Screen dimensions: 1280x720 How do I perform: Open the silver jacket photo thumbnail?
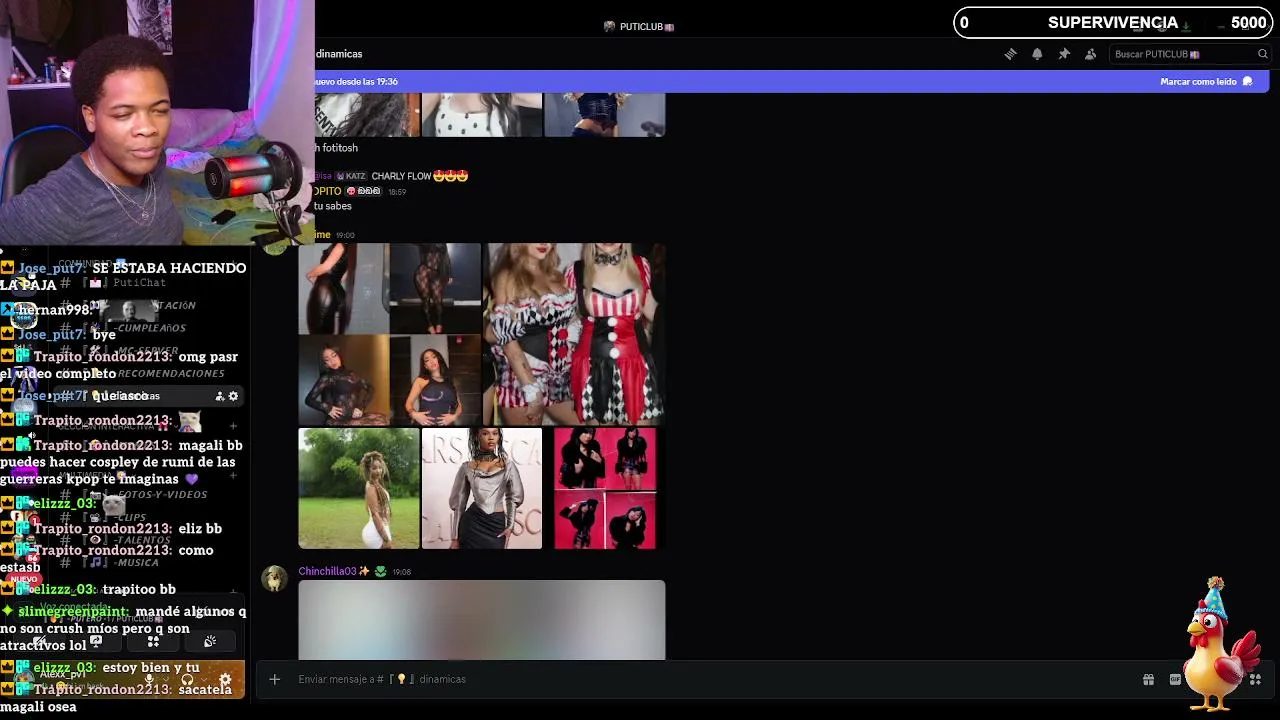click(x=482, y=488)
